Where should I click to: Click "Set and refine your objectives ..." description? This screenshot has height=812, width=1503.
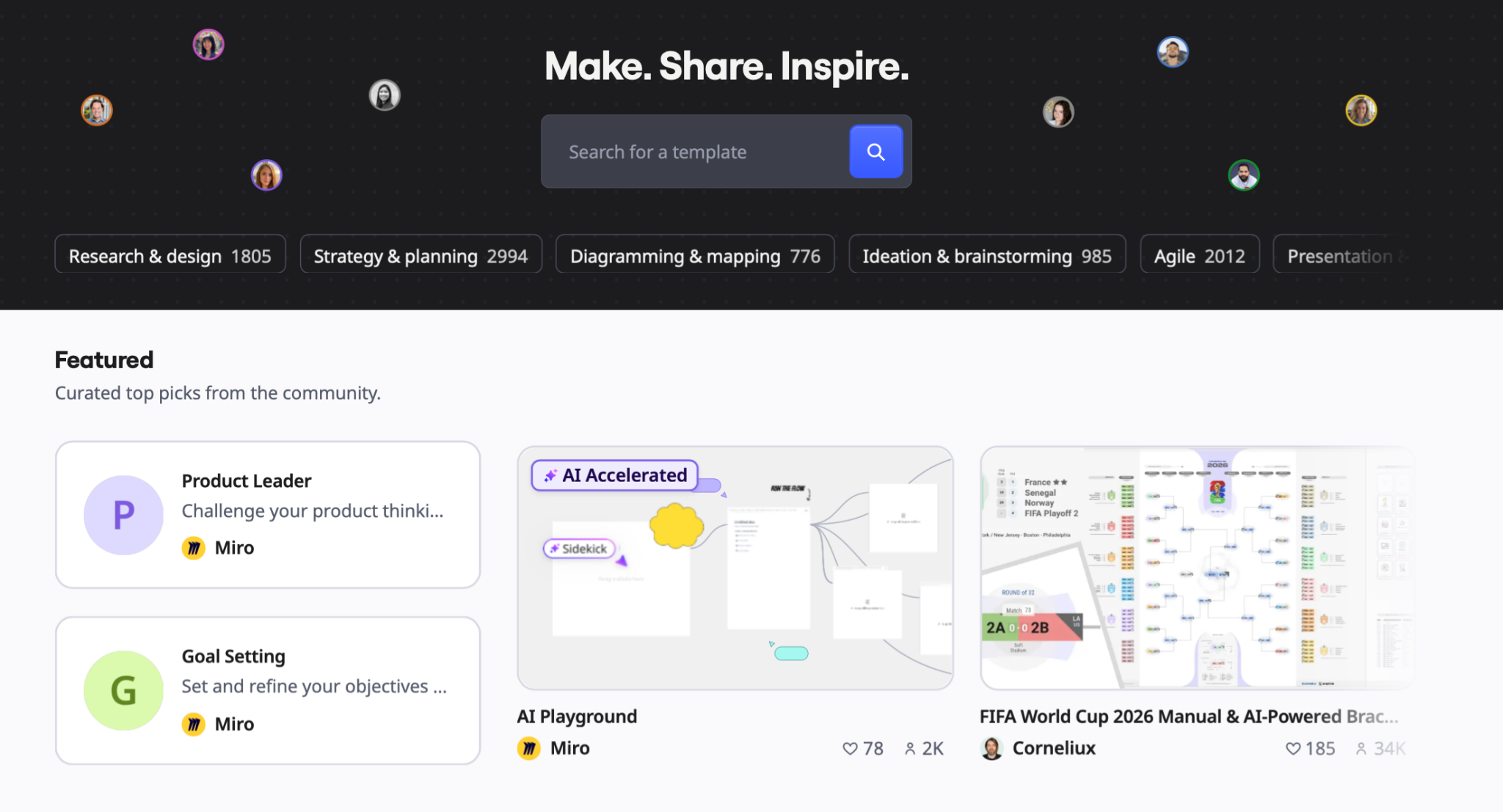tap(314, 687)
